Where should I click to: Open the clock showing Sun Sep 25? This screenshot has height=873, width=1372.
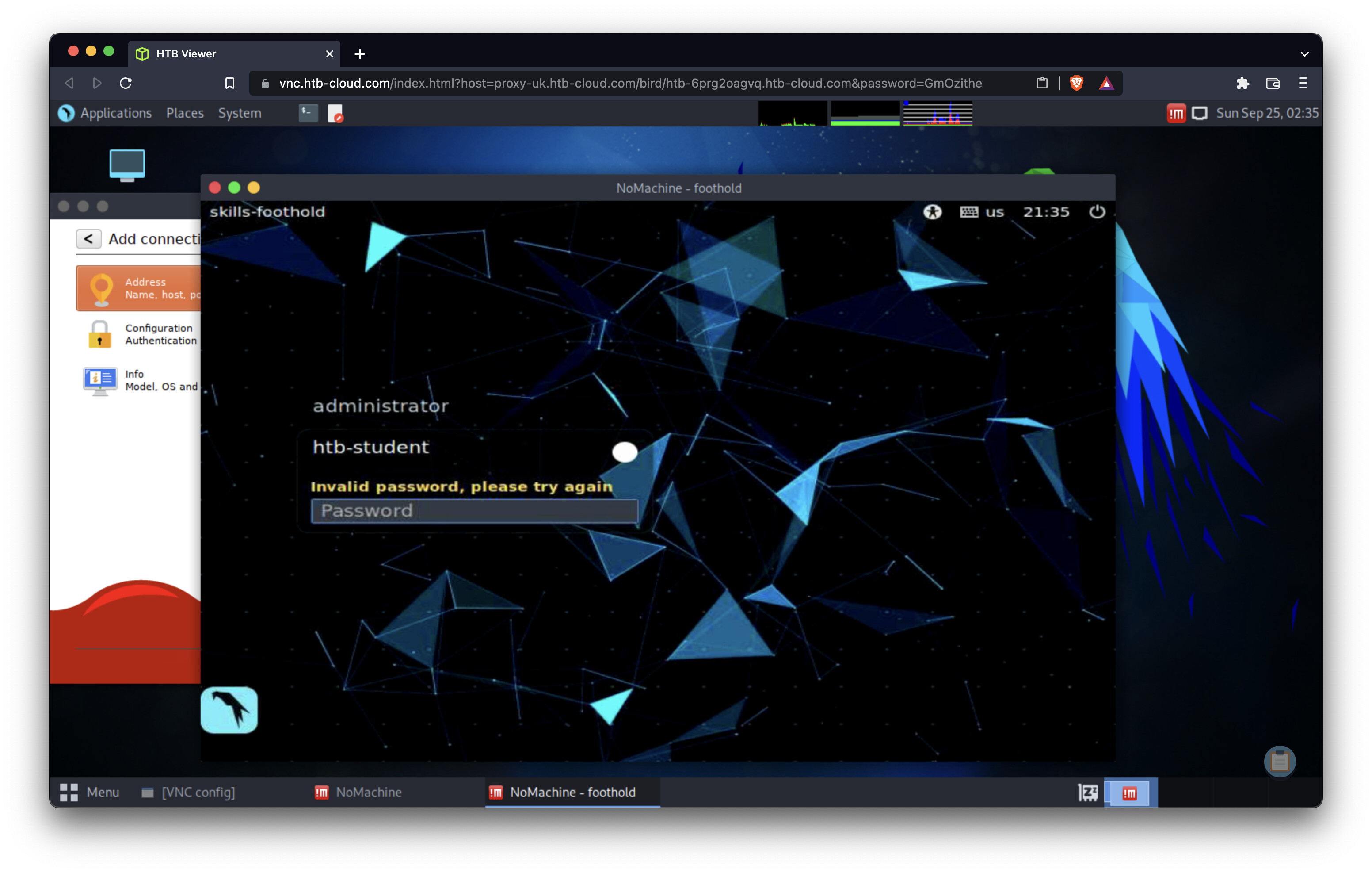[x=1267, y=113]
